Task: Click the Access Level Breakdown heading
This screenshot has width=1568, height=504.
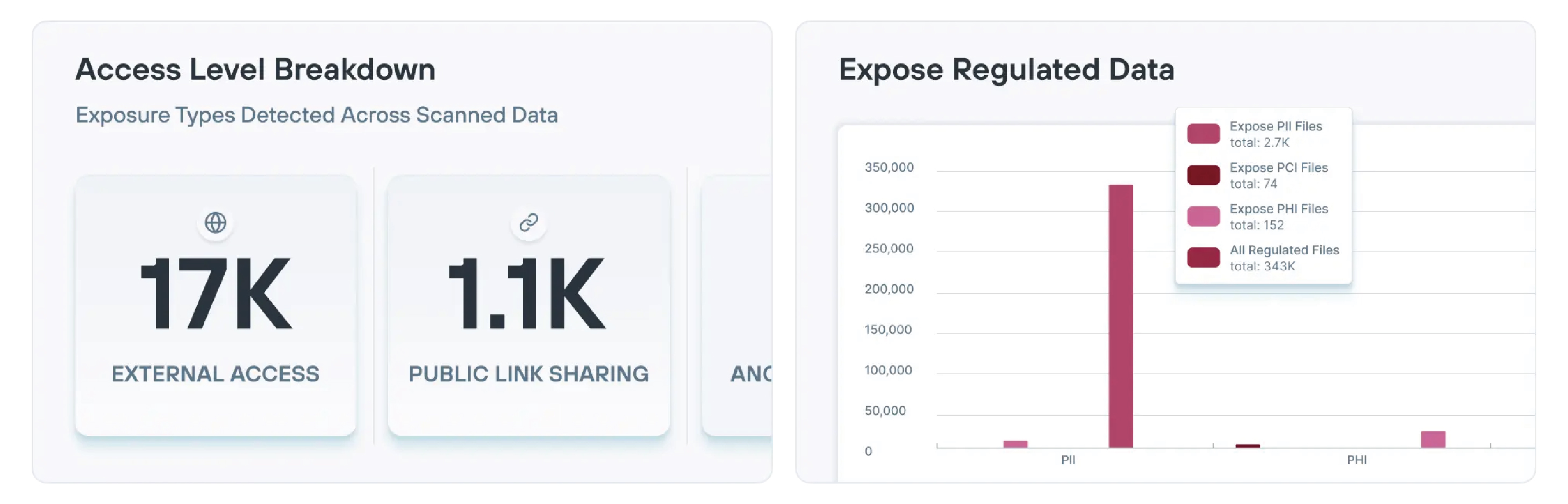Action: point(255,69)
